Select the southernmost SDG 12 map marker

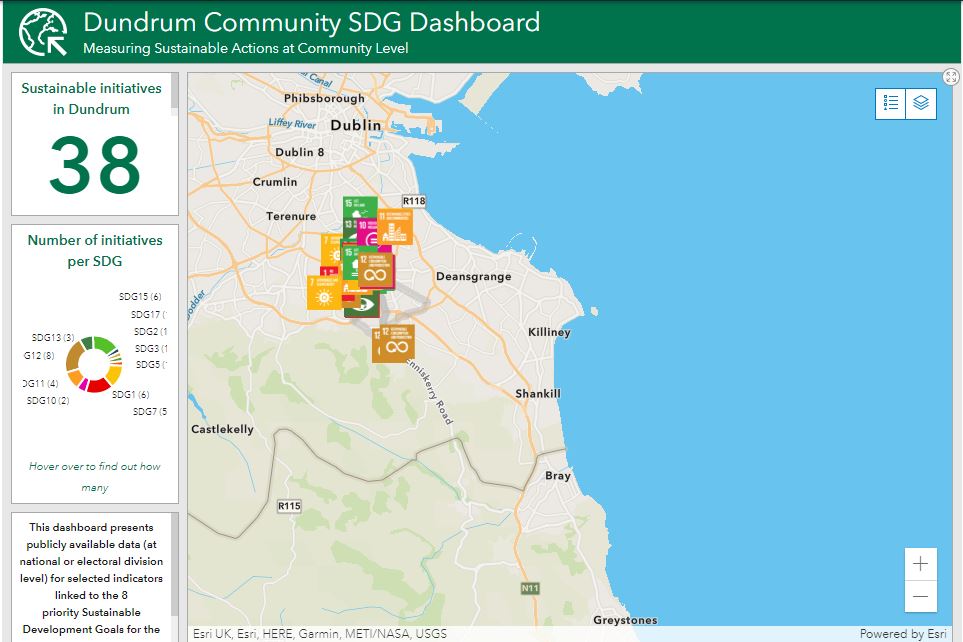[x=393, y=343]
